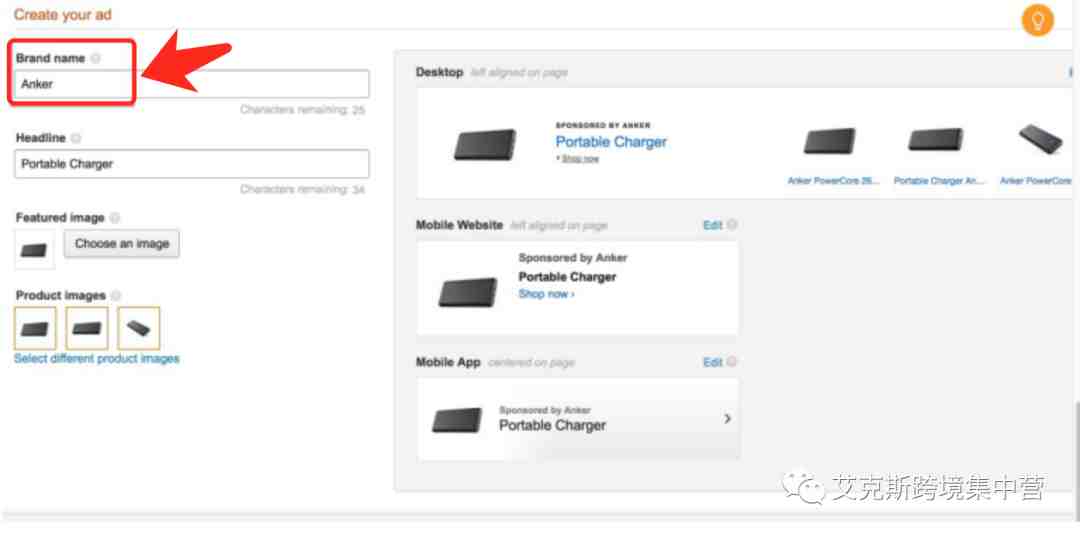Click Shop now in Desktop preview

580,158
